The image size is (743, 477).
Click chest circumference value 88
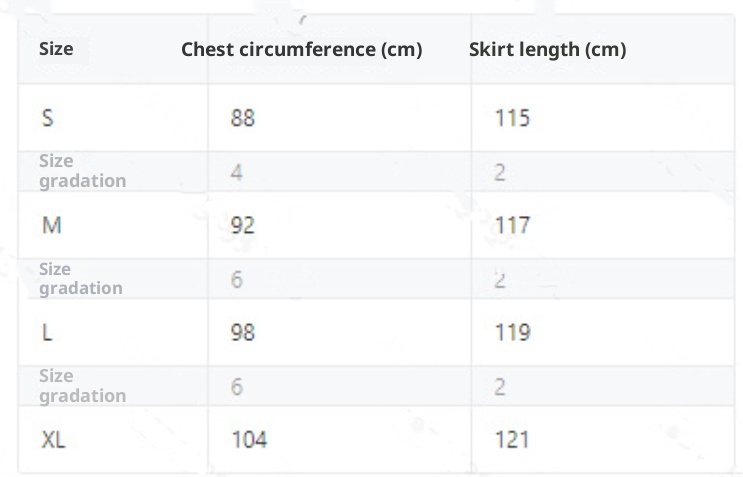coord(242,118)
